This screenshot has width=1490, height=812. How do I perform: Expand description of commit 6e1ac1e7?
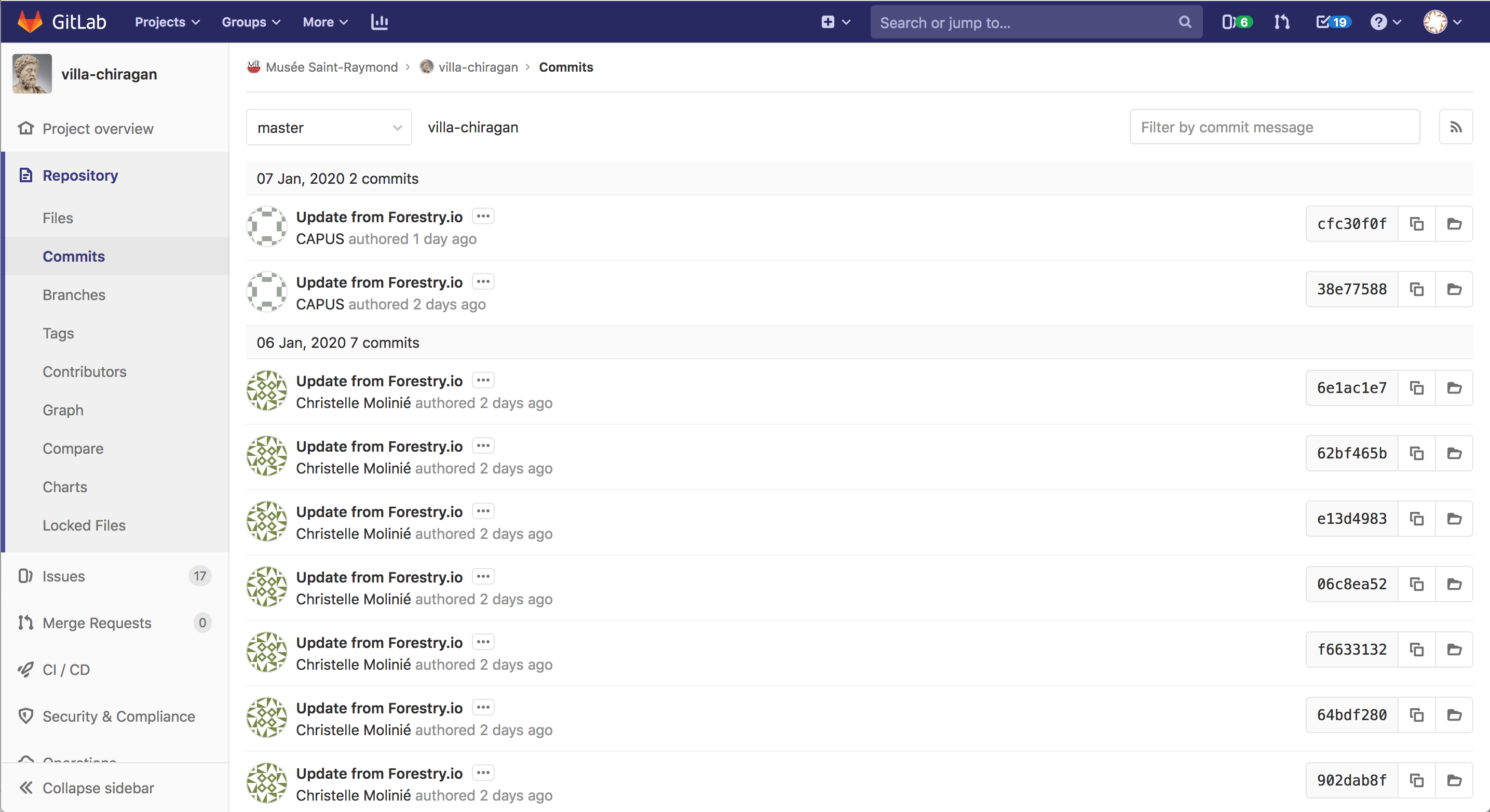click(483, 381)
